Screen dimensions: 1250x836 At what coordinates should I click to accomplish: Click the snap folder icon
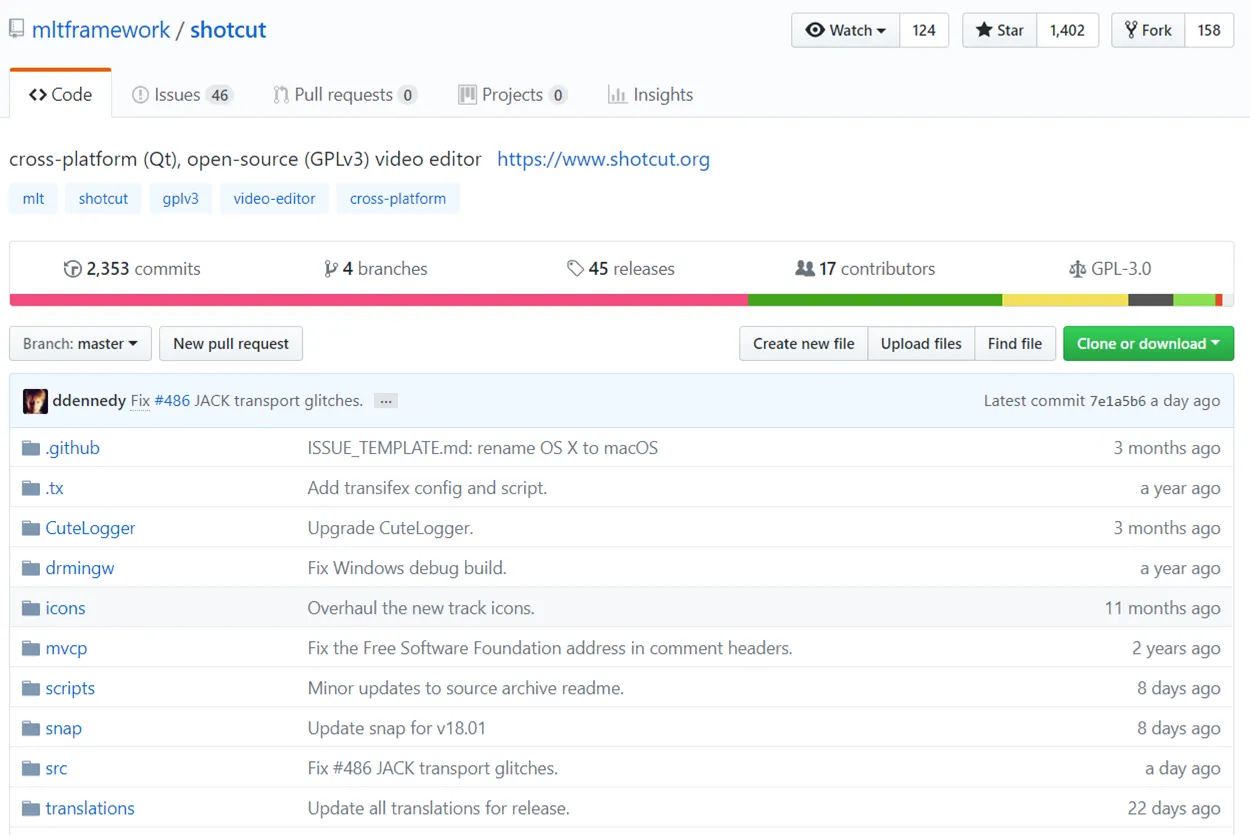click(30, 728)
